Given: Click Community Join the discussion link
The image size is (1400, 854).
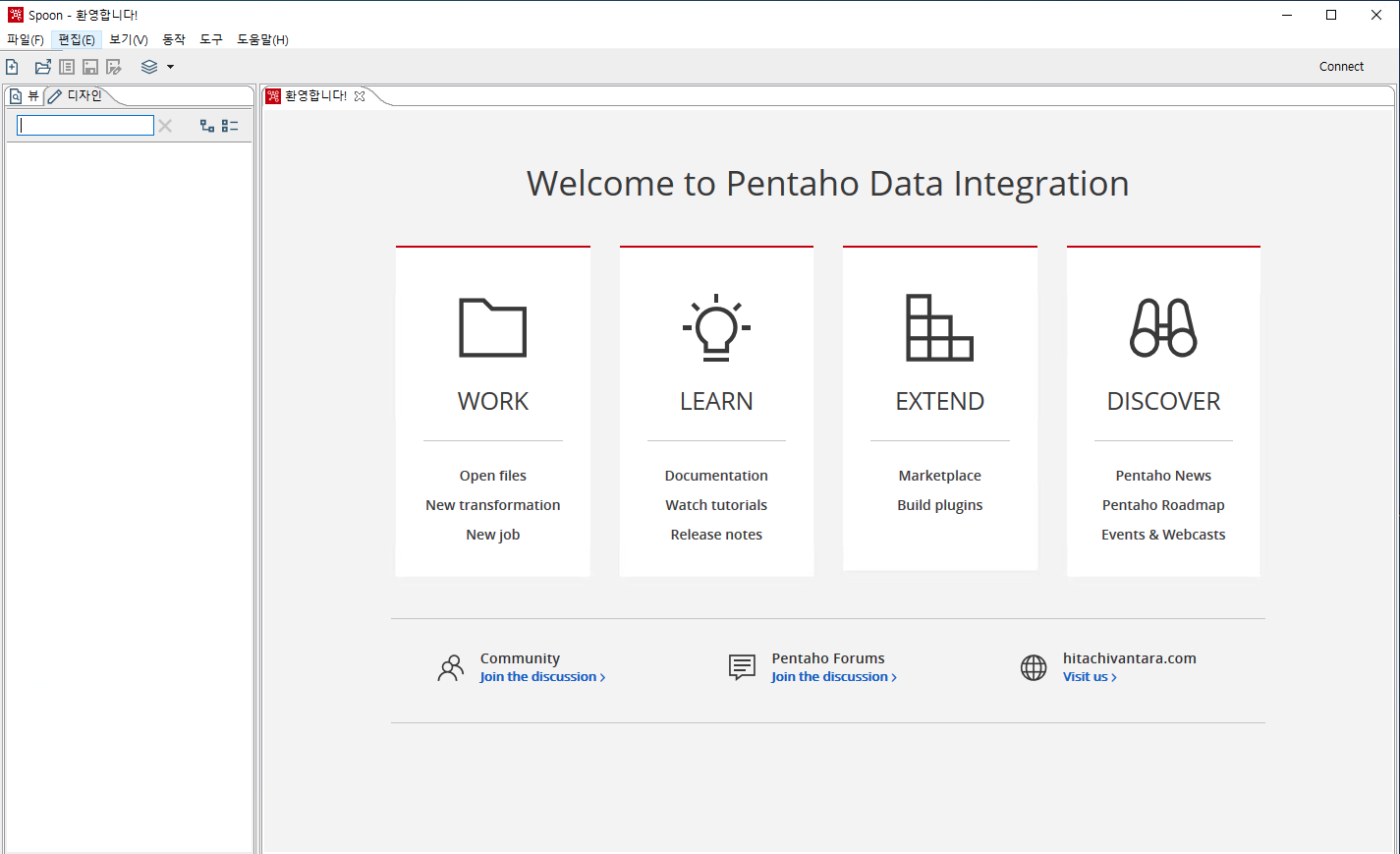Looking at the screenshot, I should coord(542,677).
